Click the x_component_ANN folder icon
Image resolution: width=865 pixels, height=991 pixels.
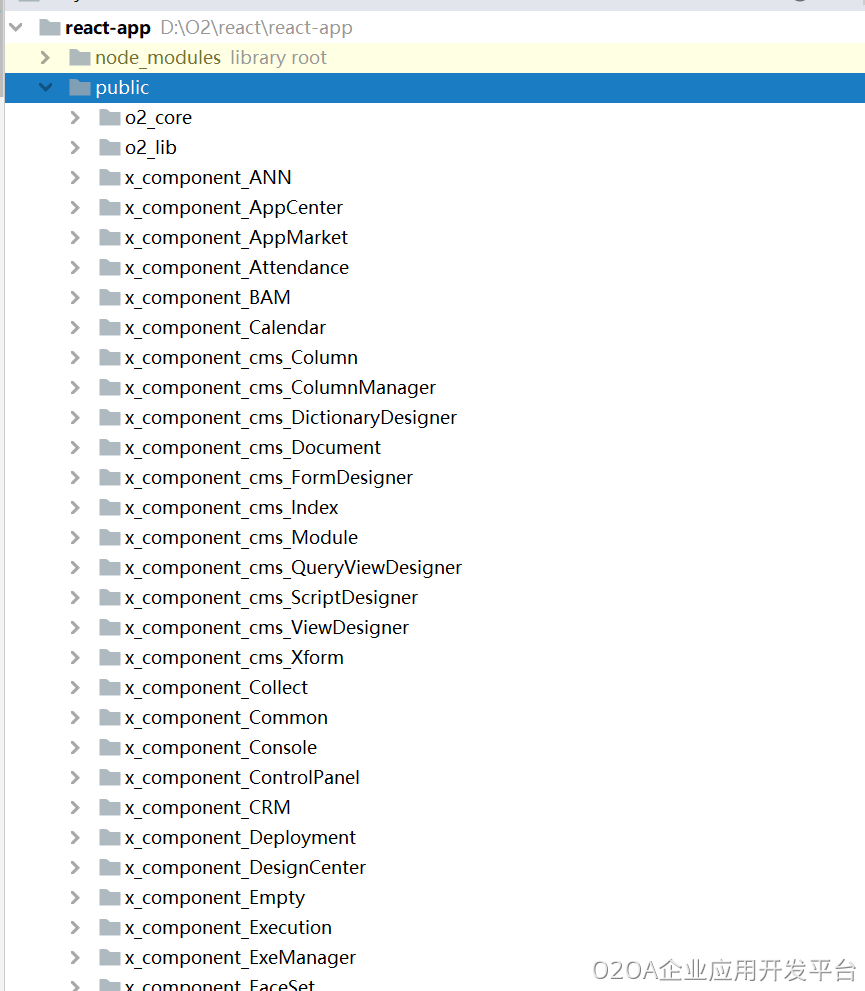click(109, 178)
